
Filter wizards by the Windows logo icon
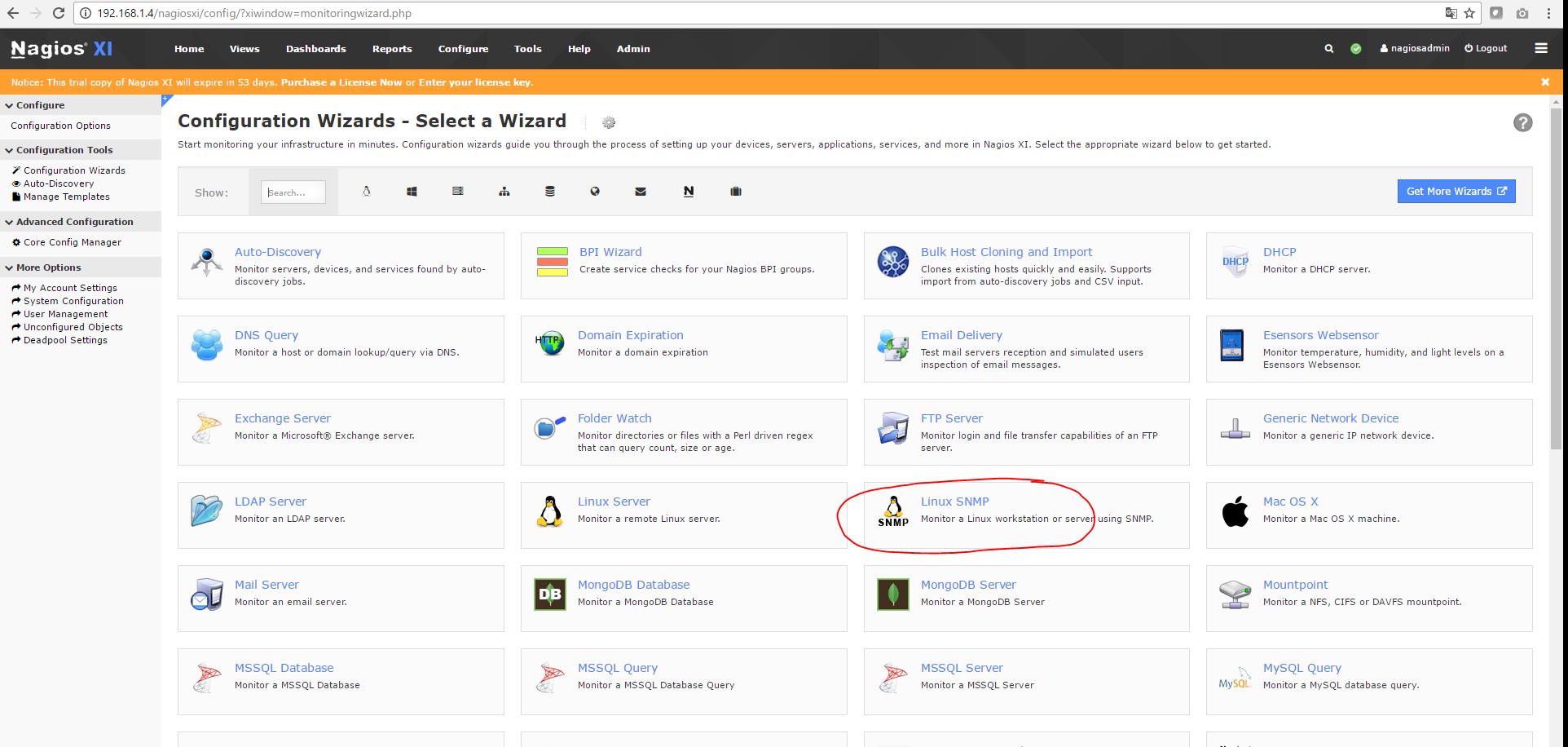[412, 192]
